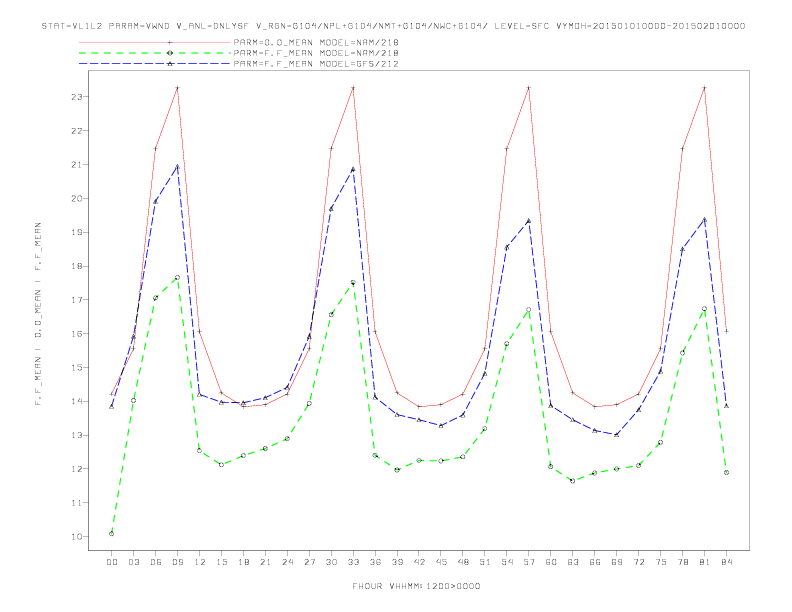Click the x-axis tick label 45
The image size is (792, 612).
click(x=441, y=562)
